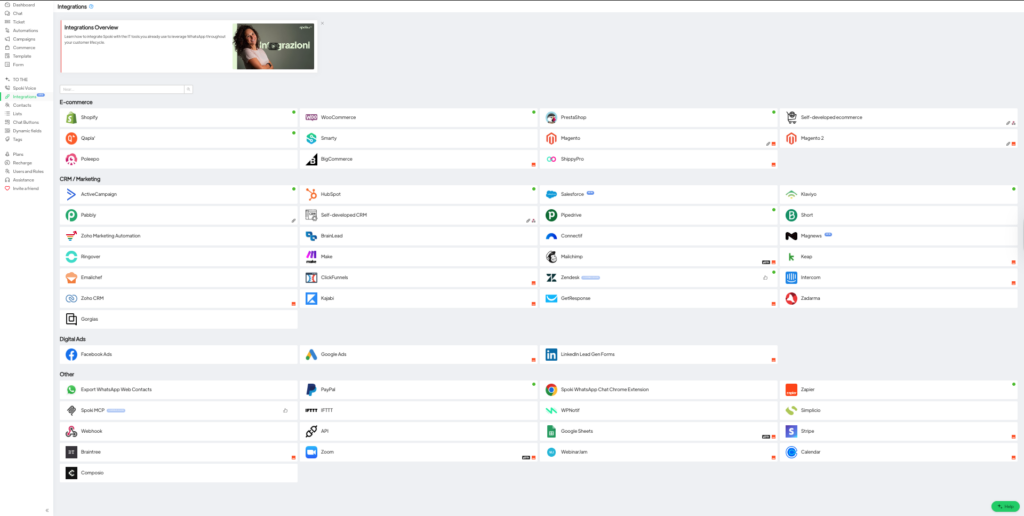The width and height of the screenshot is (1024, 516).
Task: Click the Stripe integration icon
Action: tap(791, 432)
